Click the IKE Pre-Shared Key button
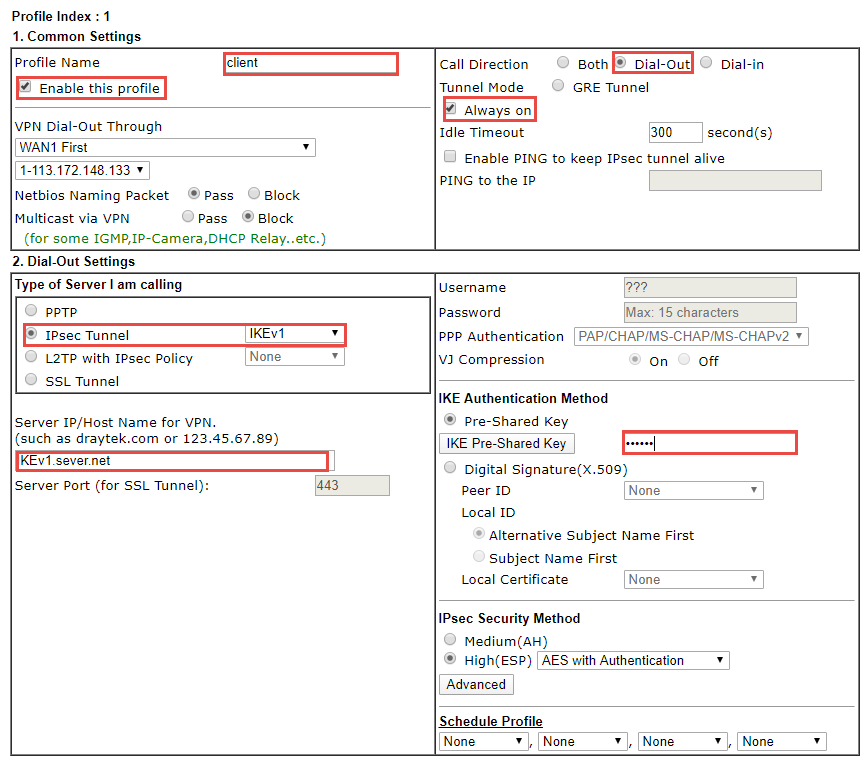 (x=506, y=443)
